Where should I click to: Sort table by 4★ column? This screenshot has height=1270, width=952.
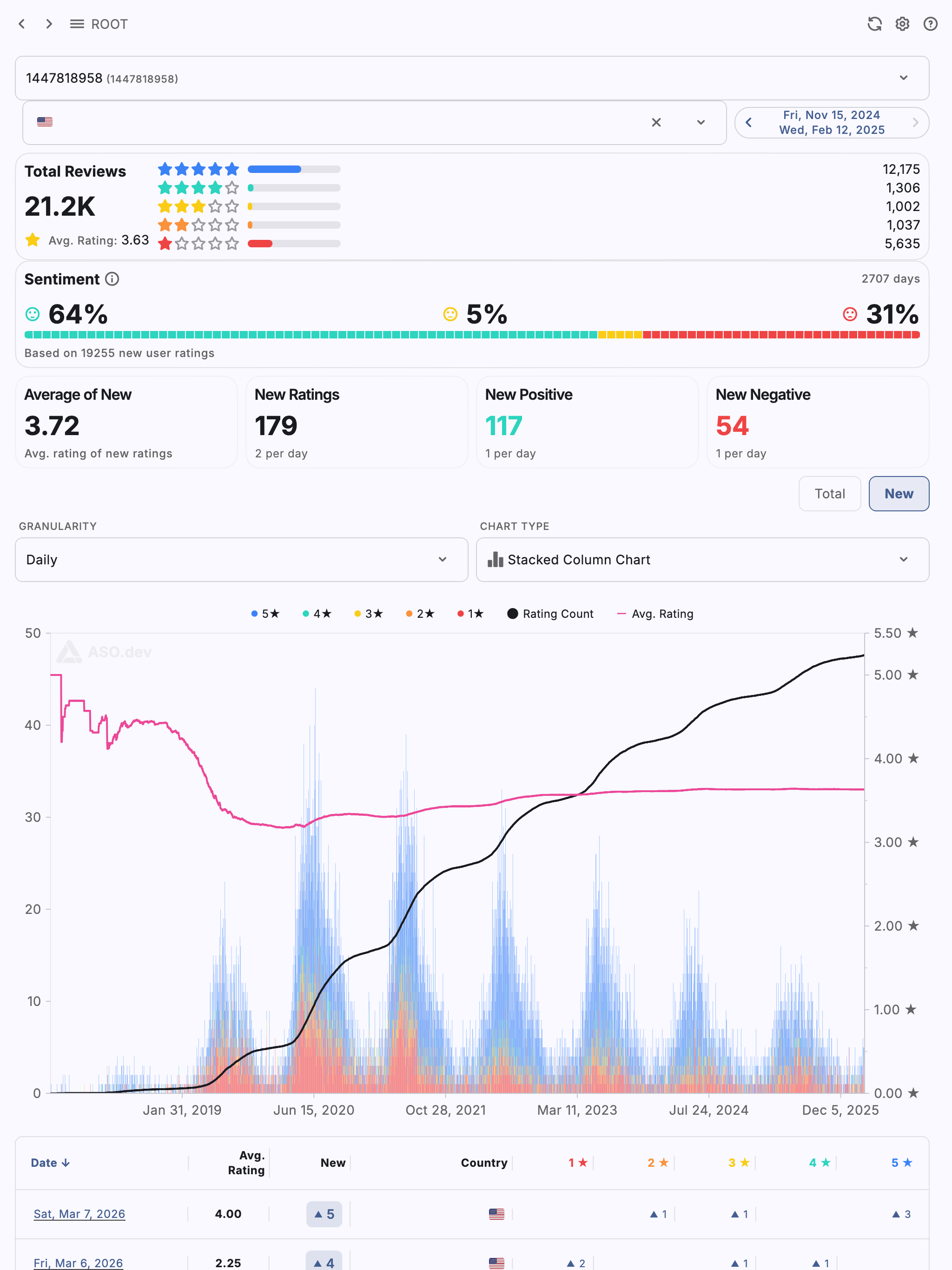pyautogui.click(x=820, y=1163)
